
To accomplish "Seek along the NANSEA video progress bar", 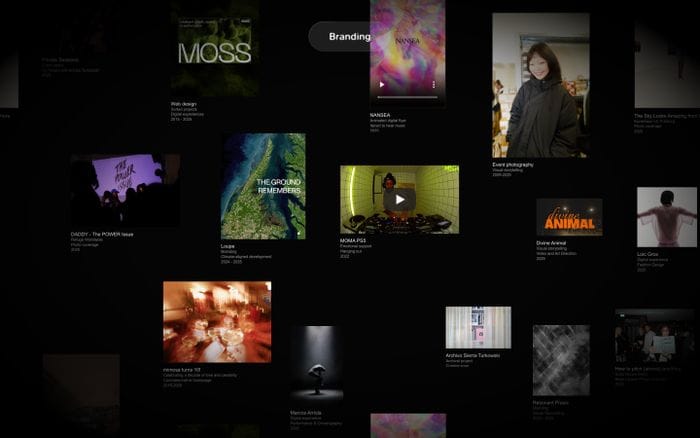I will point(408,97).
